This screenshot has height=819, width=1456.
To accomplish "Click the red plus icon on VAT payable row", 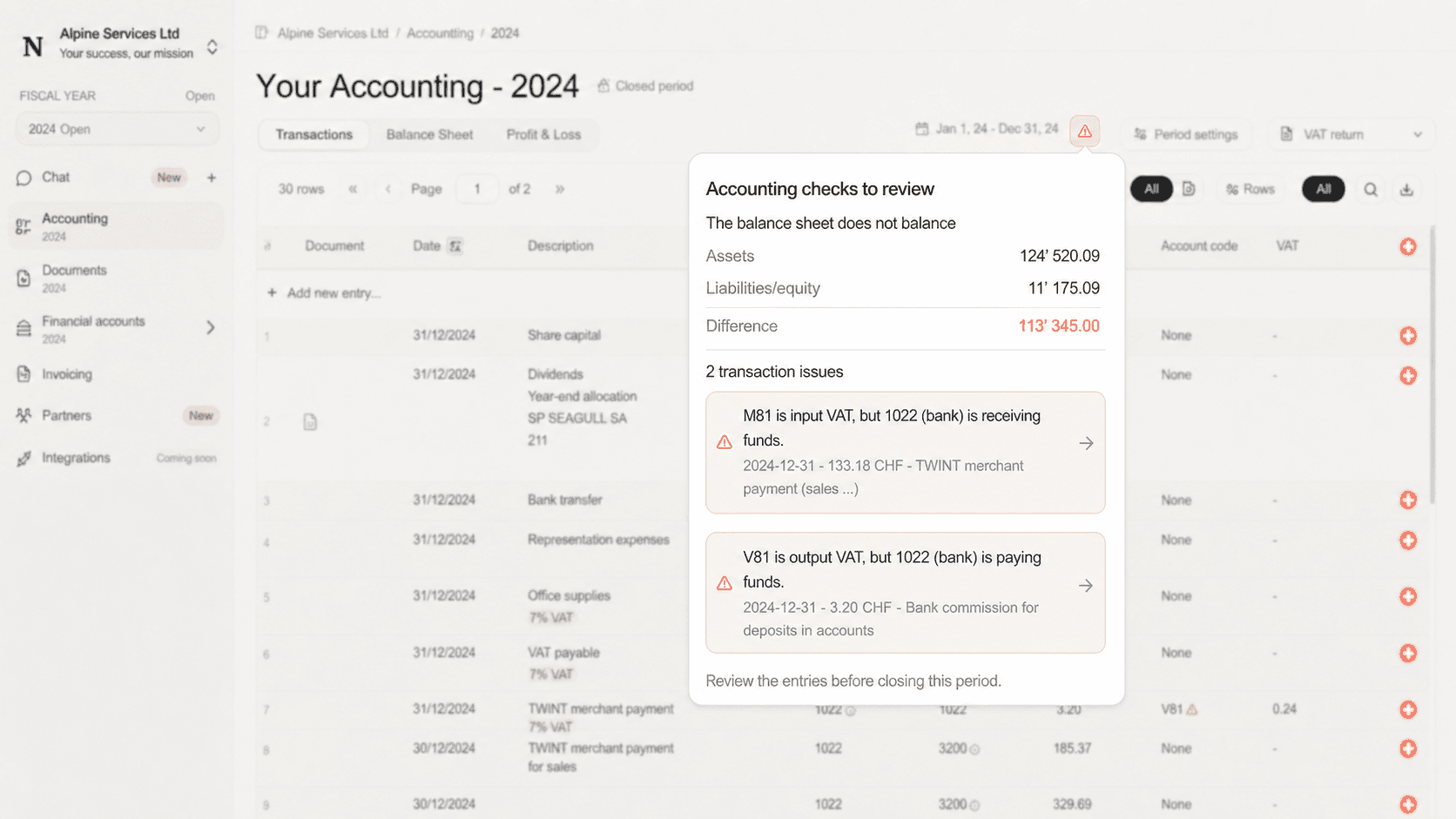I will (x=1408, y=654).
